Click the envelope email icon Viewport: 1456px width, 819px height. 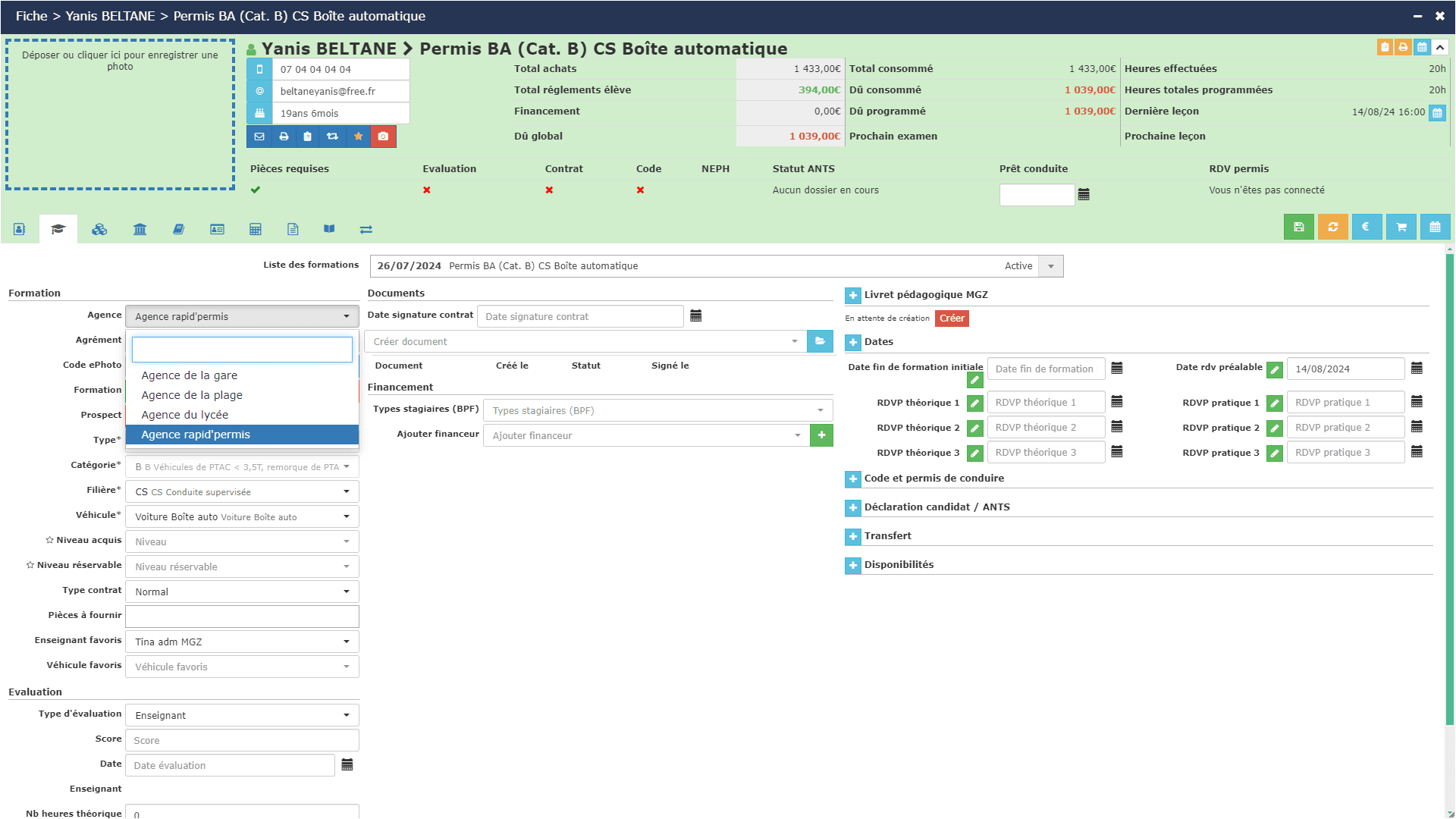(259, 136)
